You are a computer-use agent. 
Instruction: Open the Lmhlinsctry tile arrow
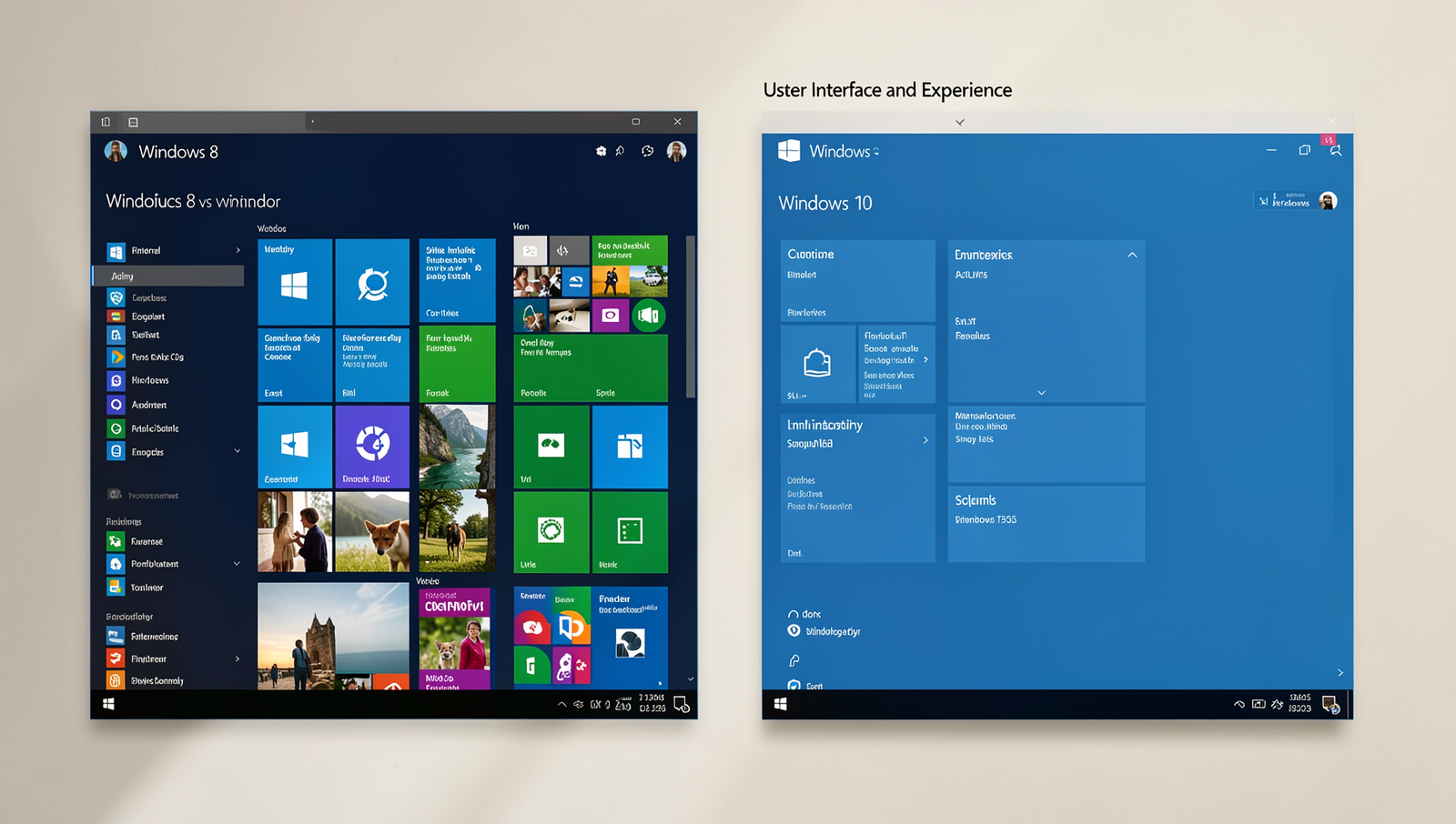[x=925, y=440]
